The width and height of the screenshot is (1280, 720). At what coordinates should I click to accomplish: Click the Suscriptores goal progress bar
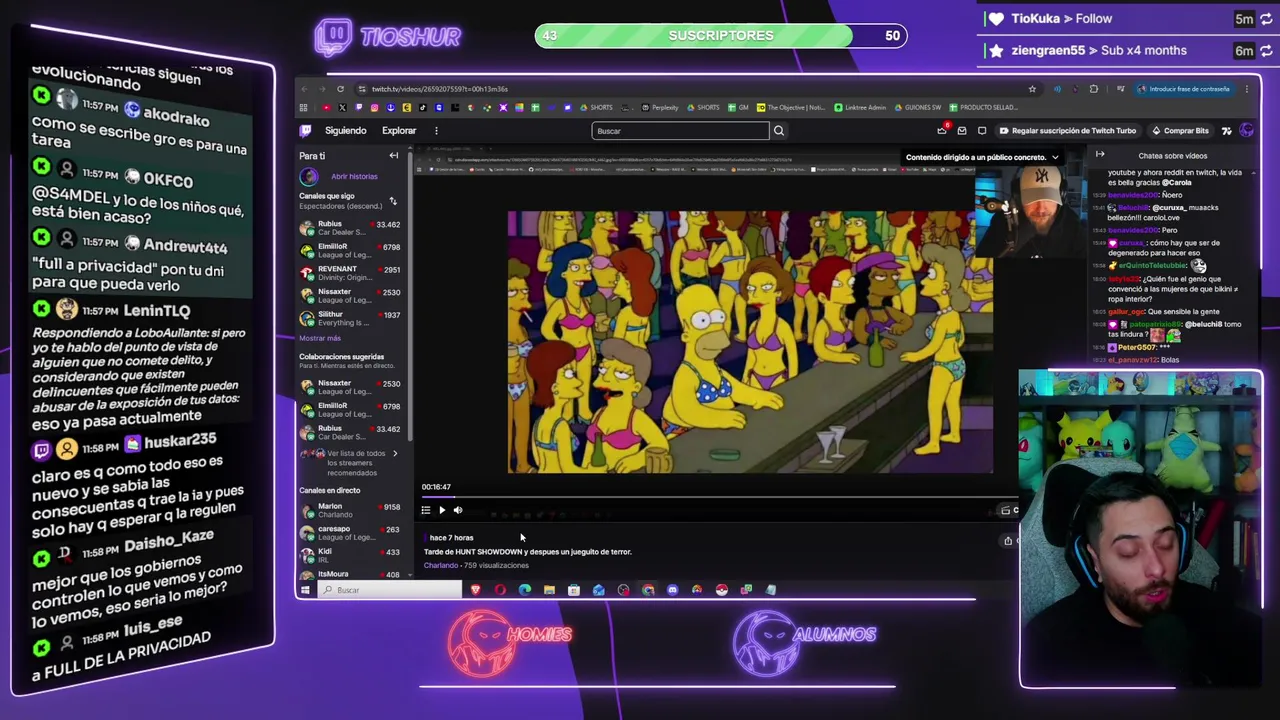click(x=721, y=36)
